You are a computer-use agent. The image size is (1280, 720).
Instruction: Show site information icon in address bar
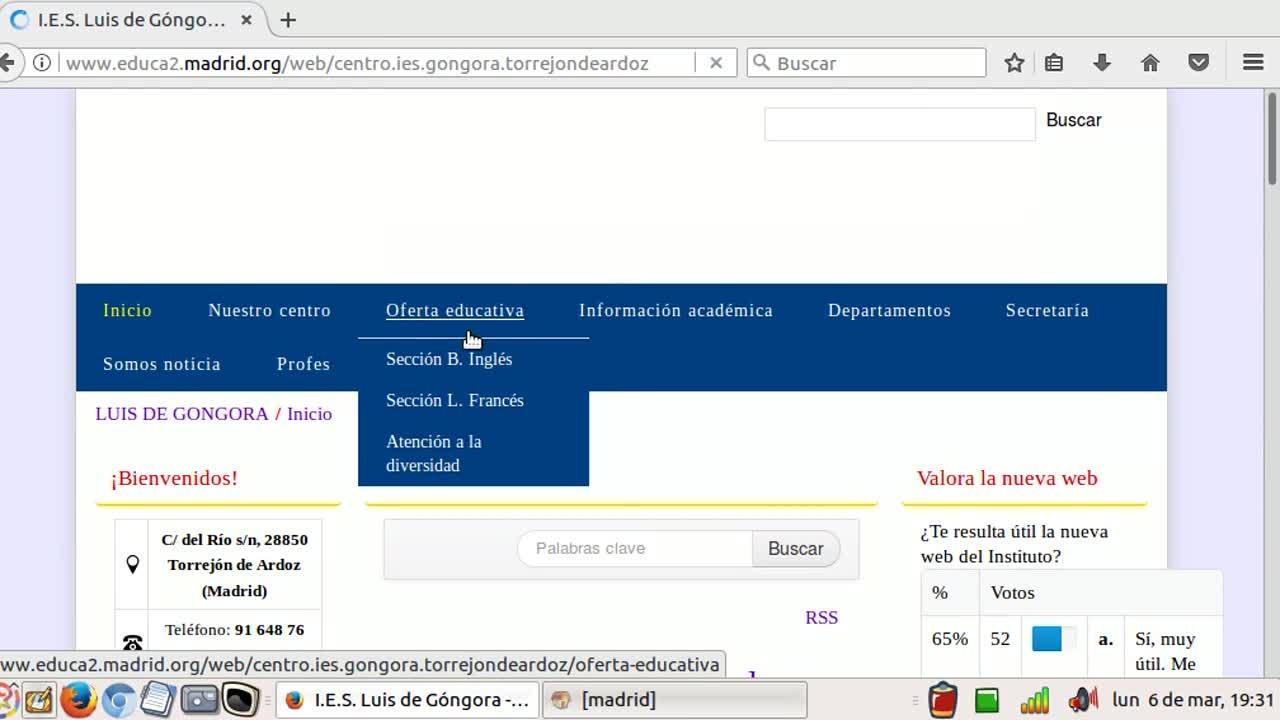42,63
